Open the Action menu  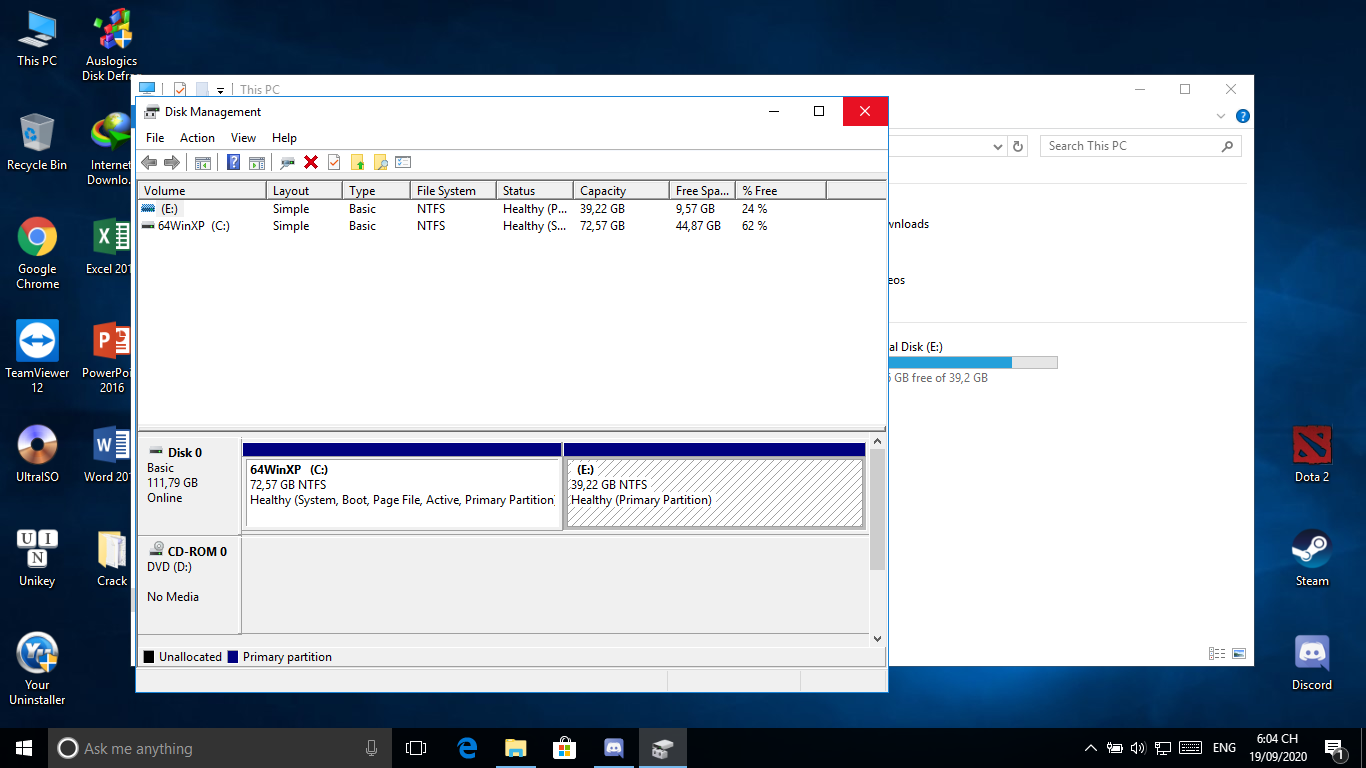coord(197,138)
